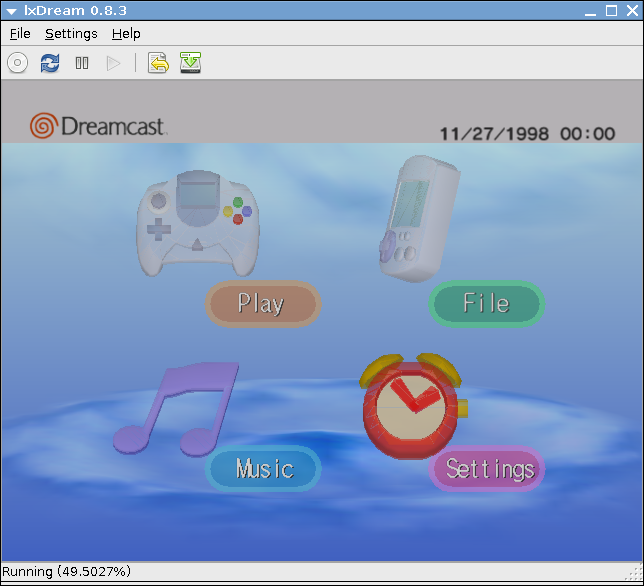Click the Running (49.5027%) status text
Image resolution: width=644 pixels, height=586 pixels.
click(x=66, y=572)
